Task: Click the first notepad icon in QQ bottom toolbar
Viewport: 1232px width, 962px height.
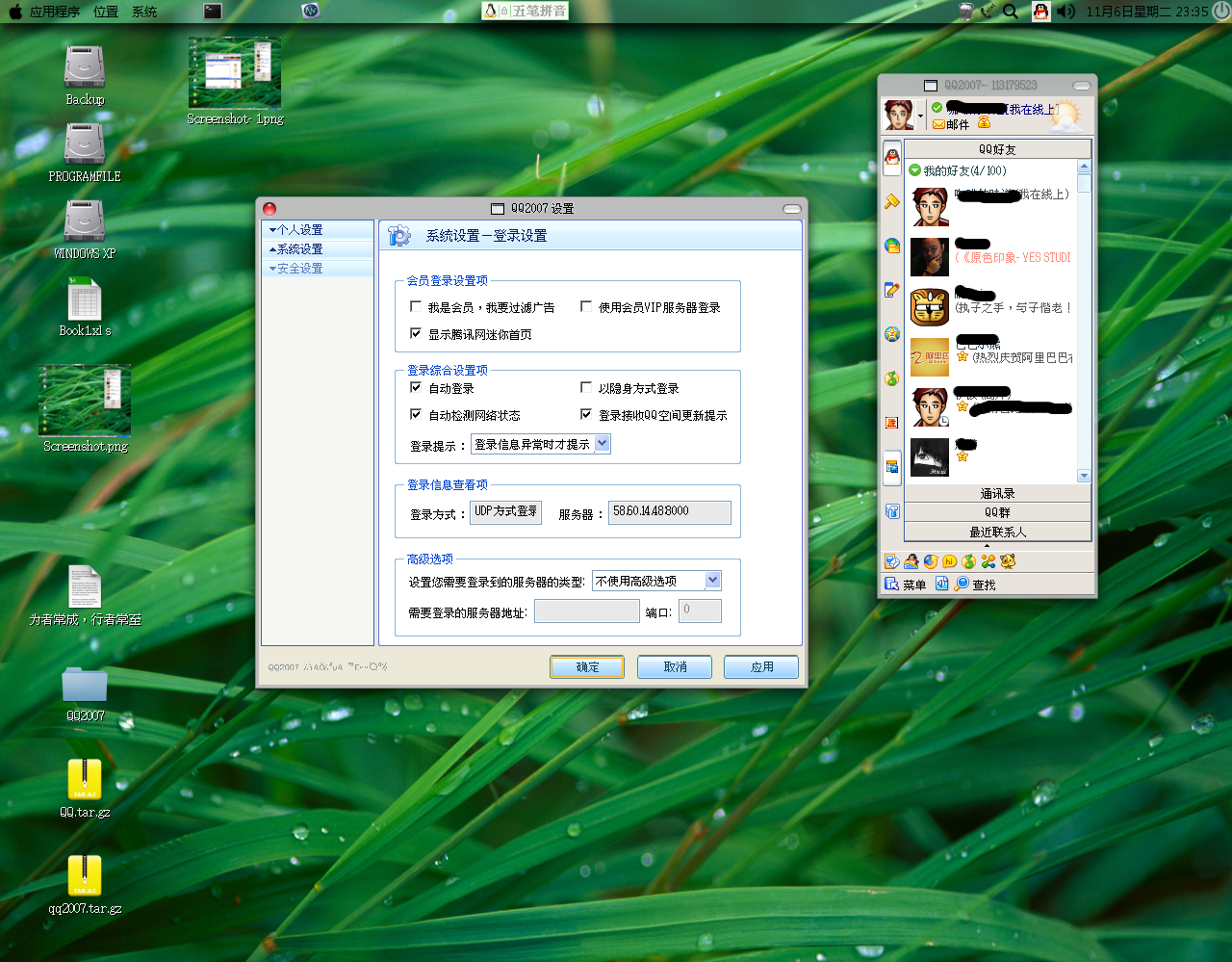Action: click(x=892, y=561)
